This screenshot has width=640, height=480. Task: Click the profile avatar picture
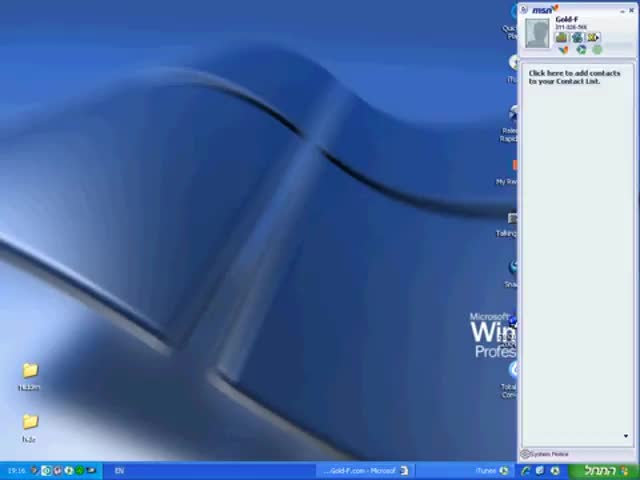(x=537, y=33)
